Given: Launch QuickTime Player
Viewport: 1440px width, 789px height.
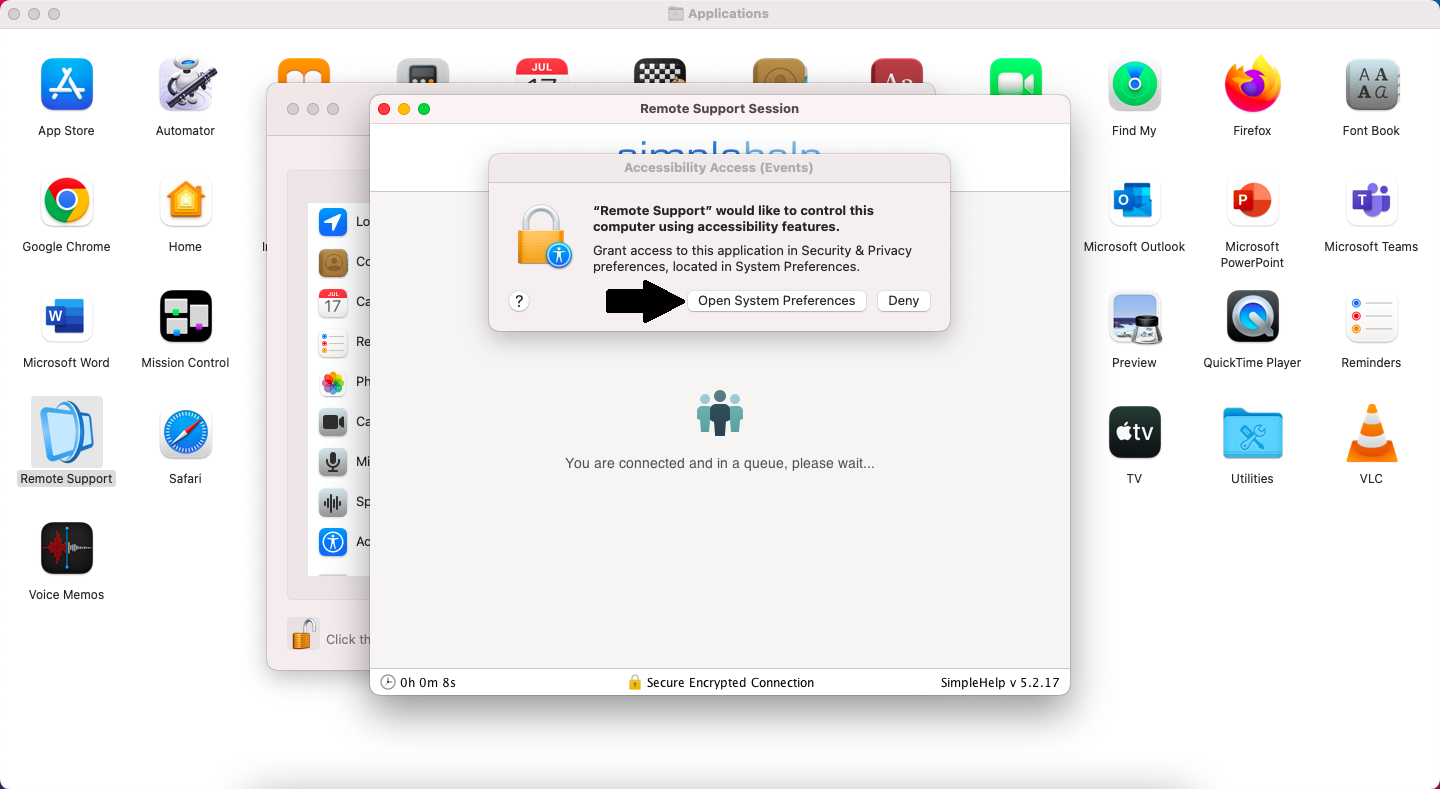Looking at the screenshot, I should pos(1252,317).
